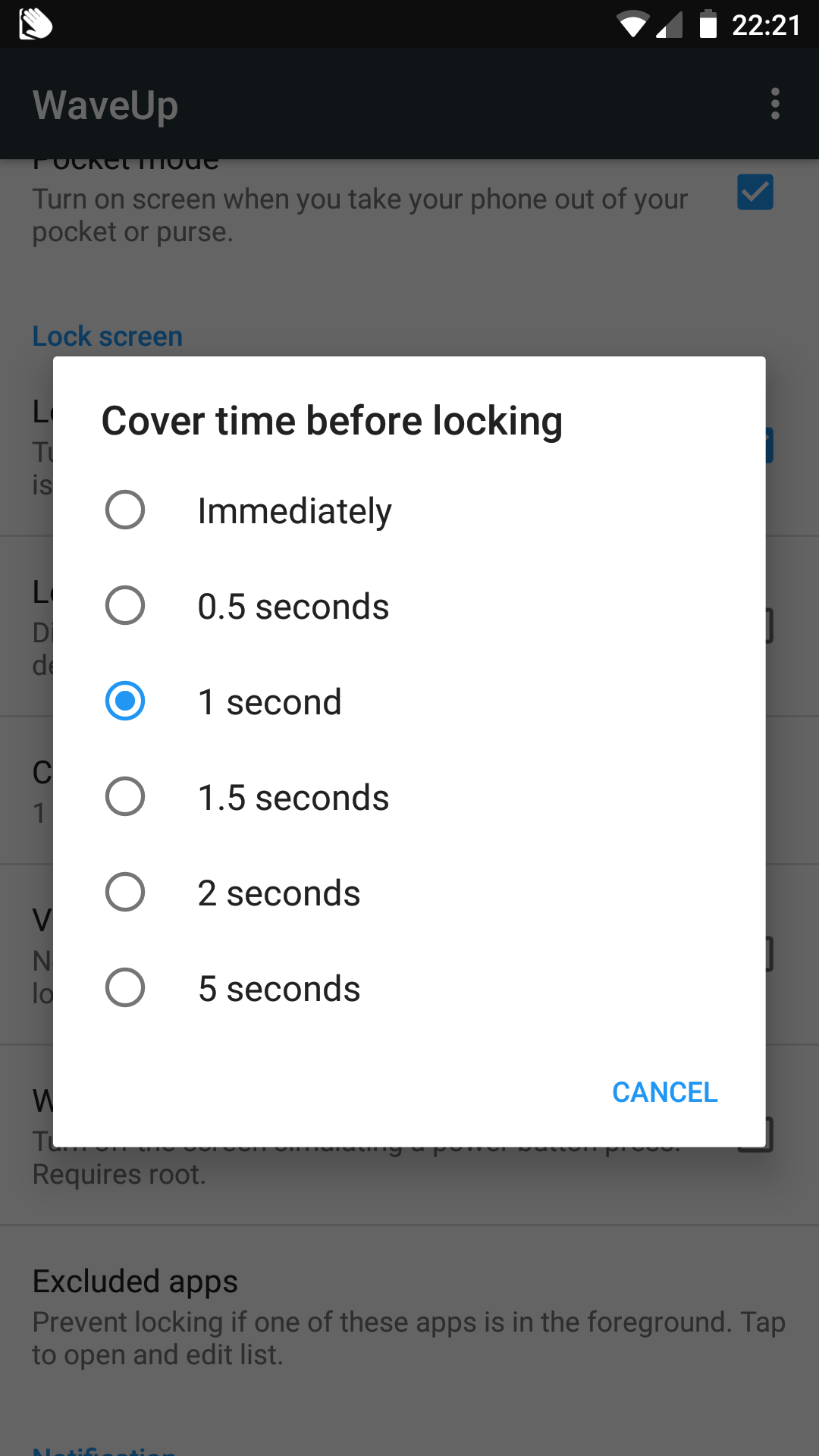
Task: Select the 1 second radio button
Action: [125, 701]
